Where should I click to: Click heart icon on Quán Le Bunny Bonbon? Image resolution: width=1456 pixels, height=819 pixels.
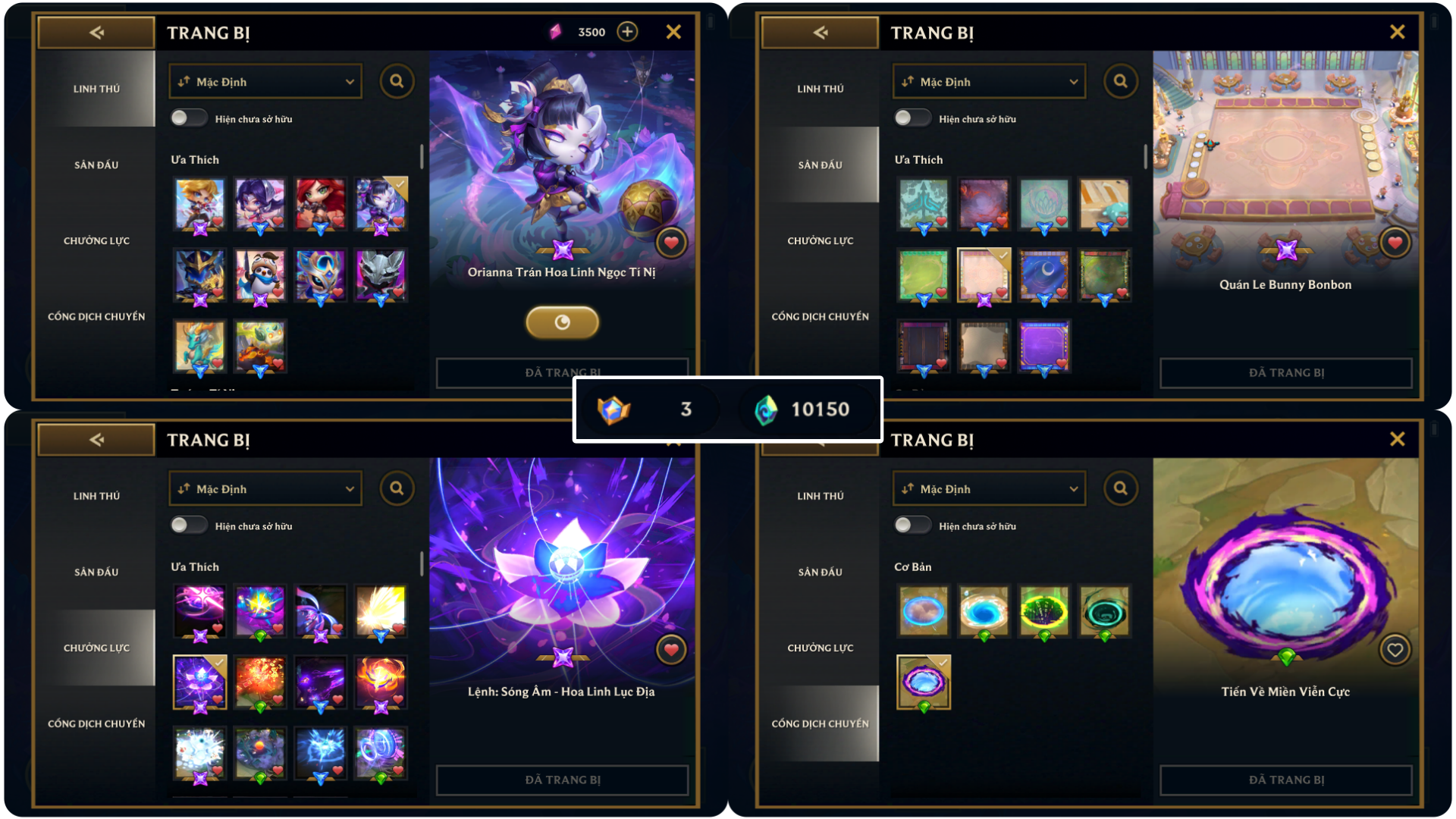click(x=1395, y=243)
